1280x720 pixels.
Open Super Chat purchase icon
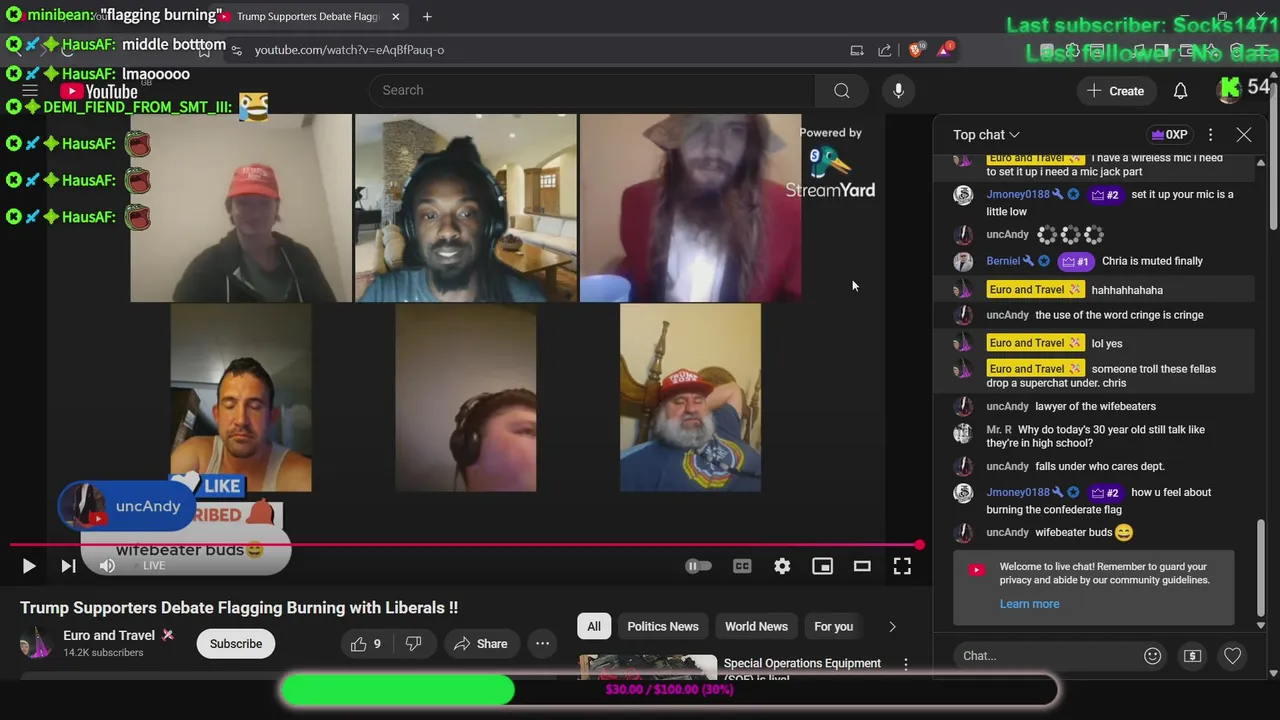[x=1192, y=656]
